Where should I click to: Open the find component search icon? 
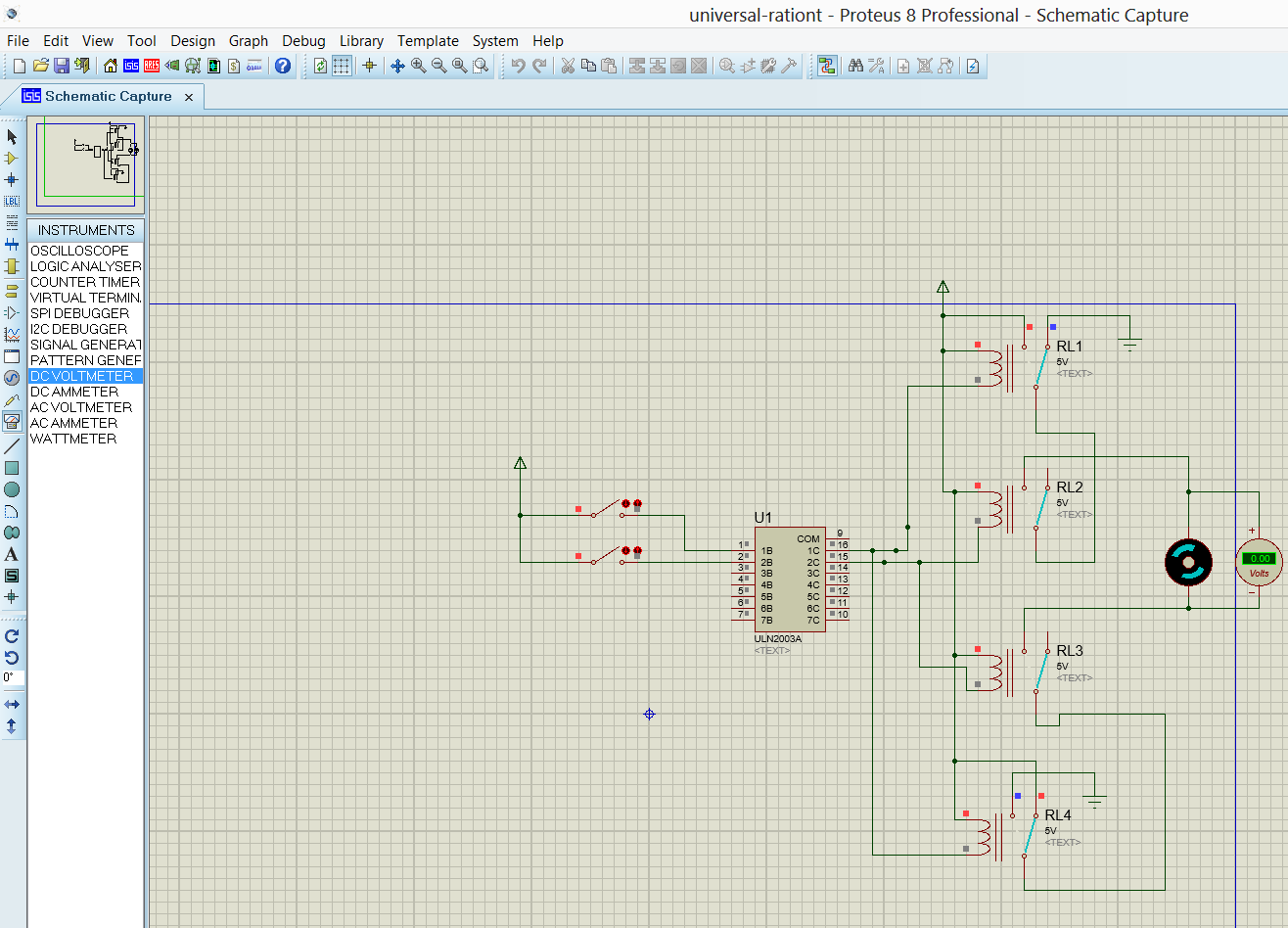pyautogui.click(x=856, y=66)
